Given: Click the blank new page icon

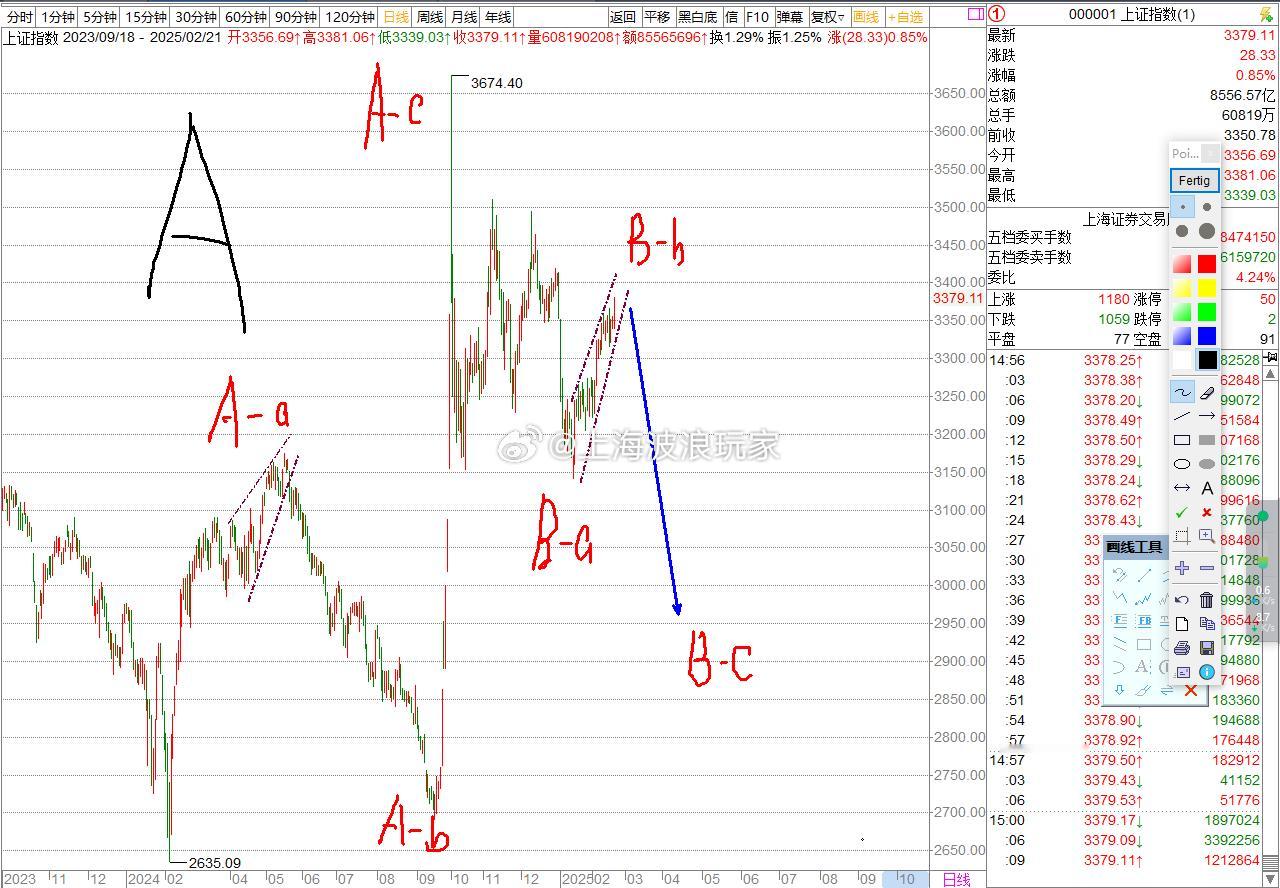Looking at the screenshot, I should coord(1182,624).
